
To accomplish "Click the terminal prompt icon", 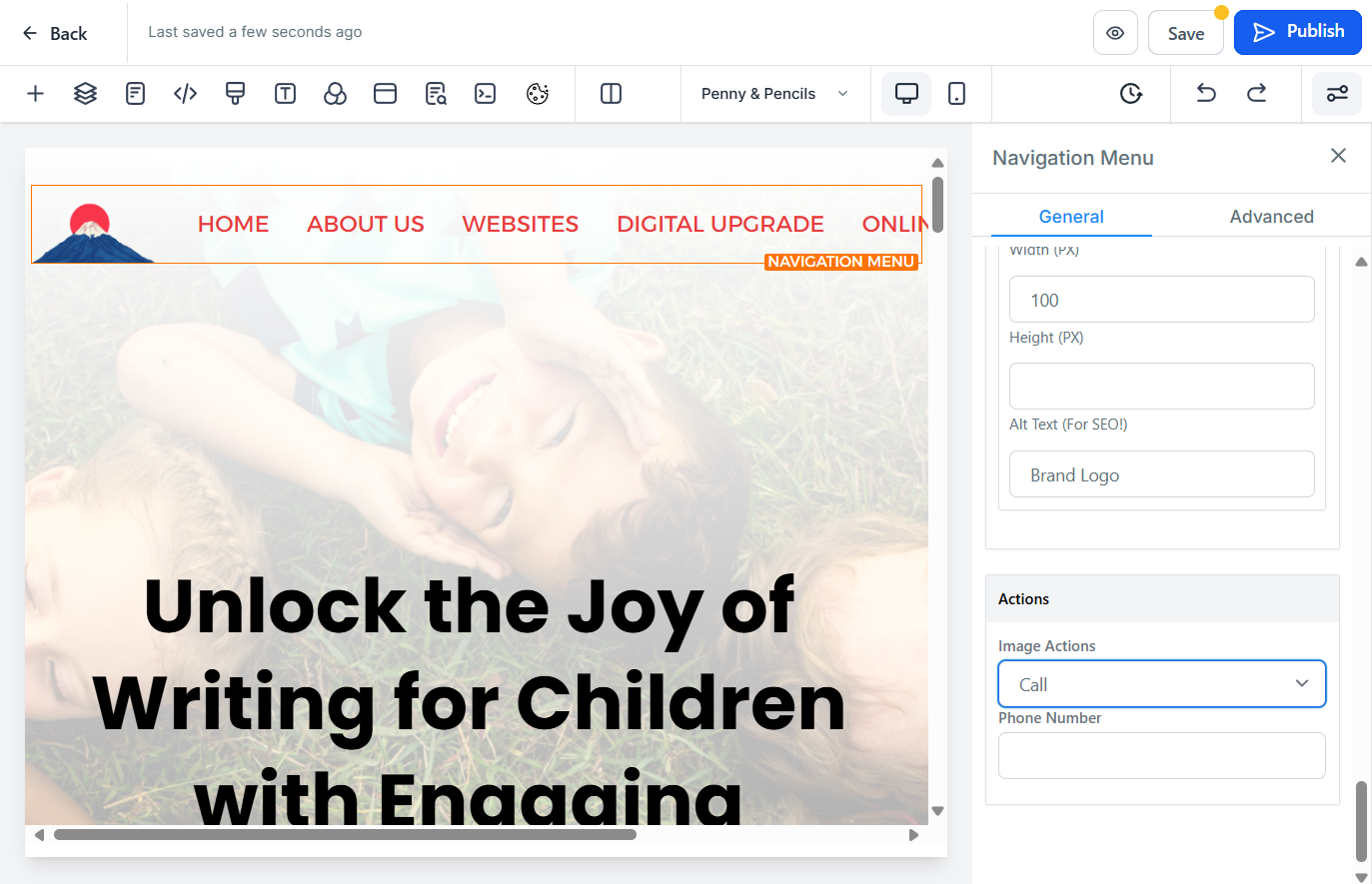I will coord(486,94).
